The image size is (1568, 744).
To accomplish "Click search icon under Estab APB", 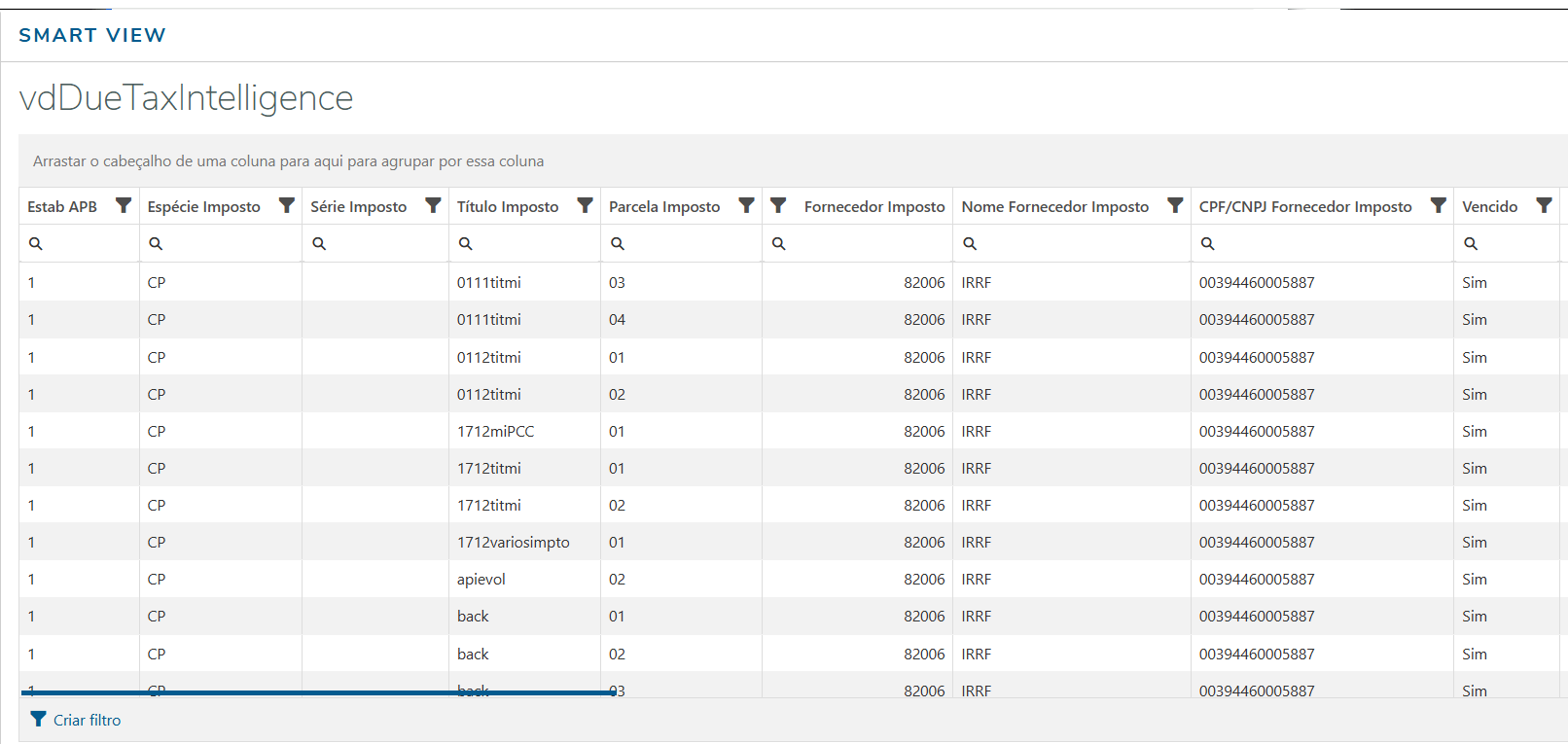I will click(x=36, y=244).
